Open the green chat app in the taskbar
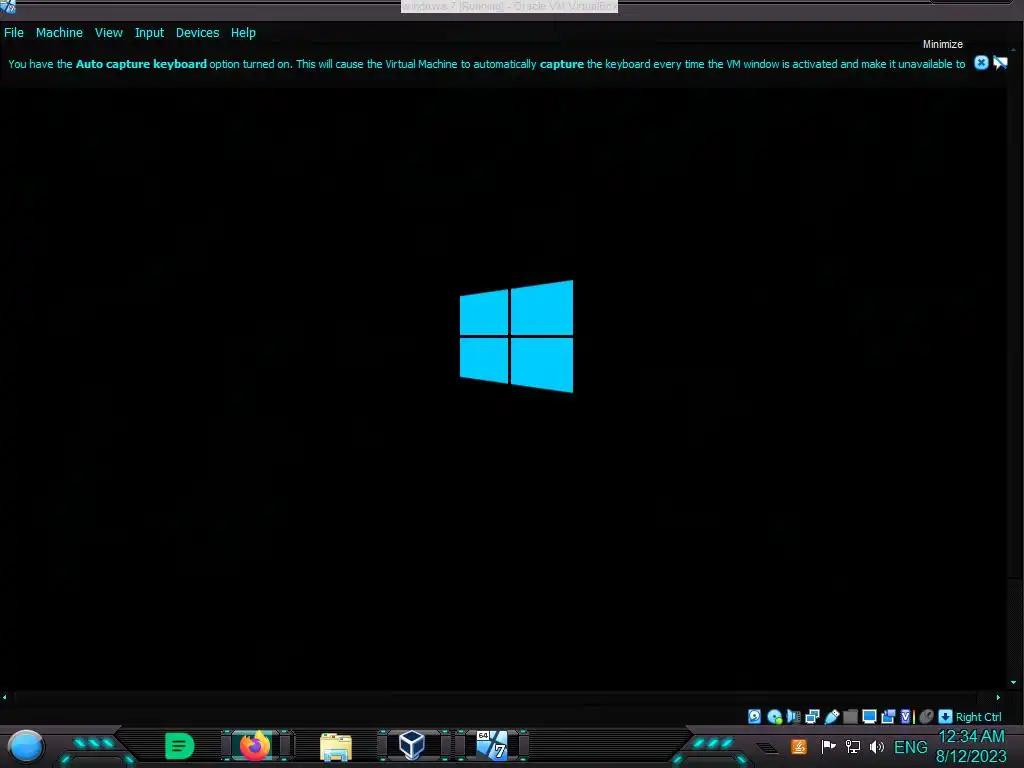 [179, 746]
